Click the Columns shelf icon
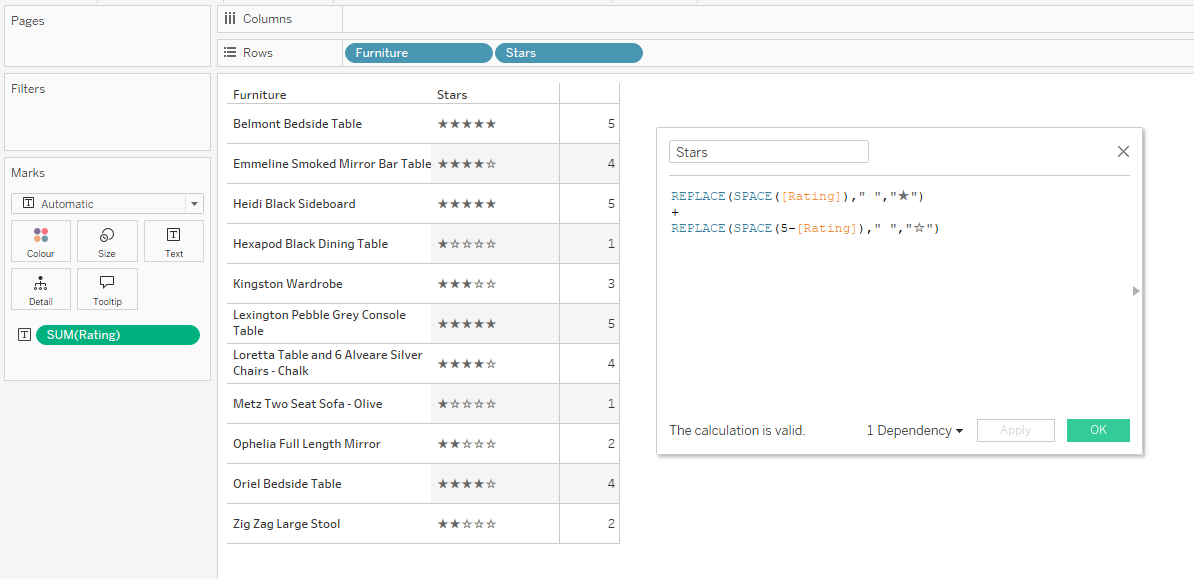 coord(230,19)
